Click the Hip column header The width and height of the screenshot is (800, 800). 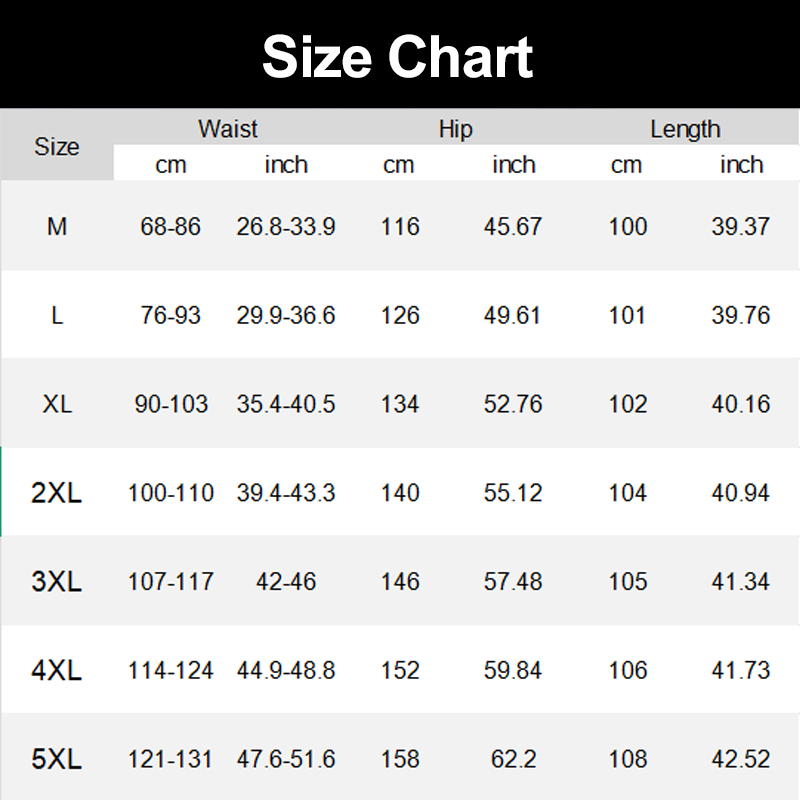tap(455, 129)
